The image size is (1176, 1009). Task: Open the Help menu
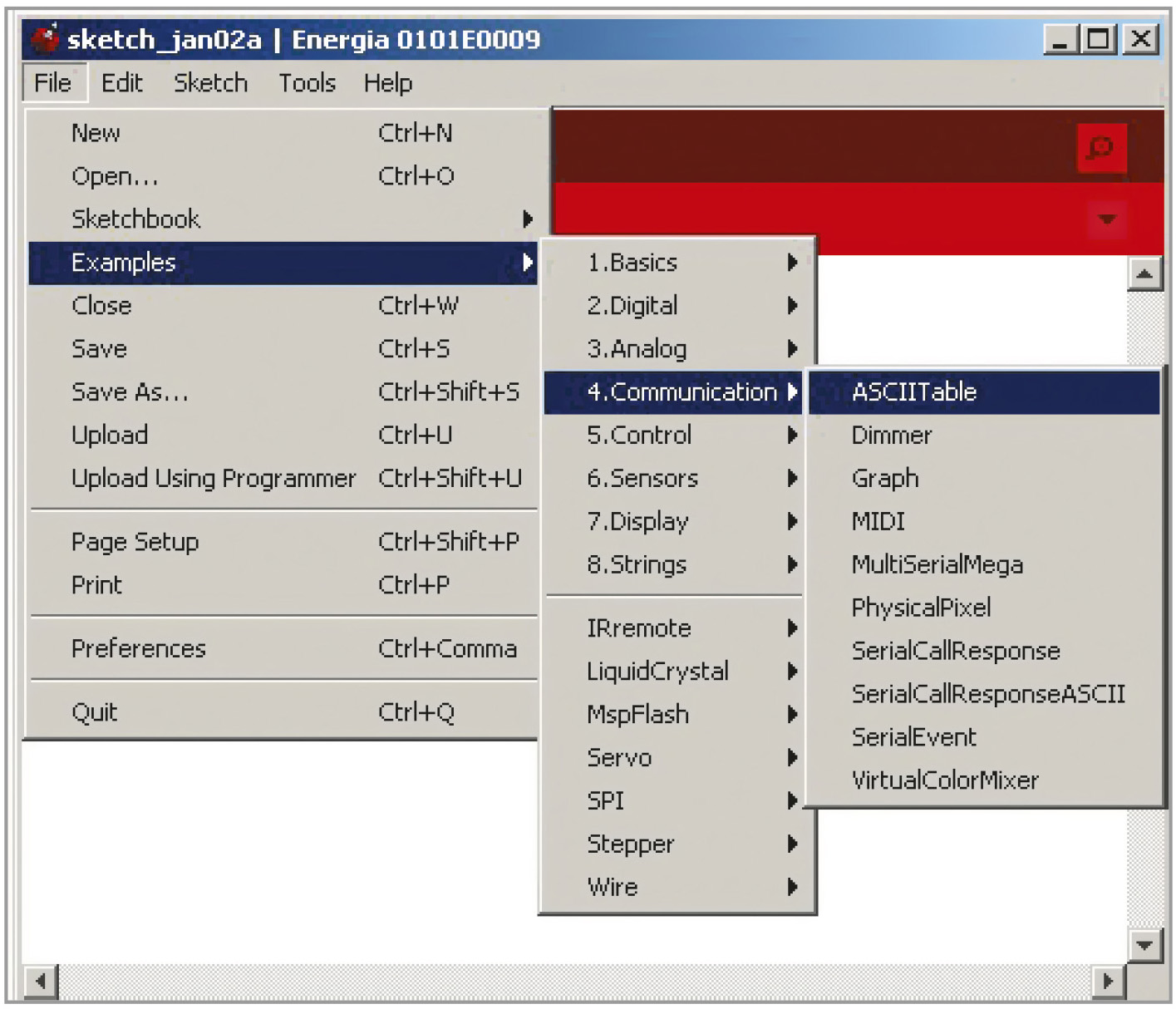pos(388,83)
